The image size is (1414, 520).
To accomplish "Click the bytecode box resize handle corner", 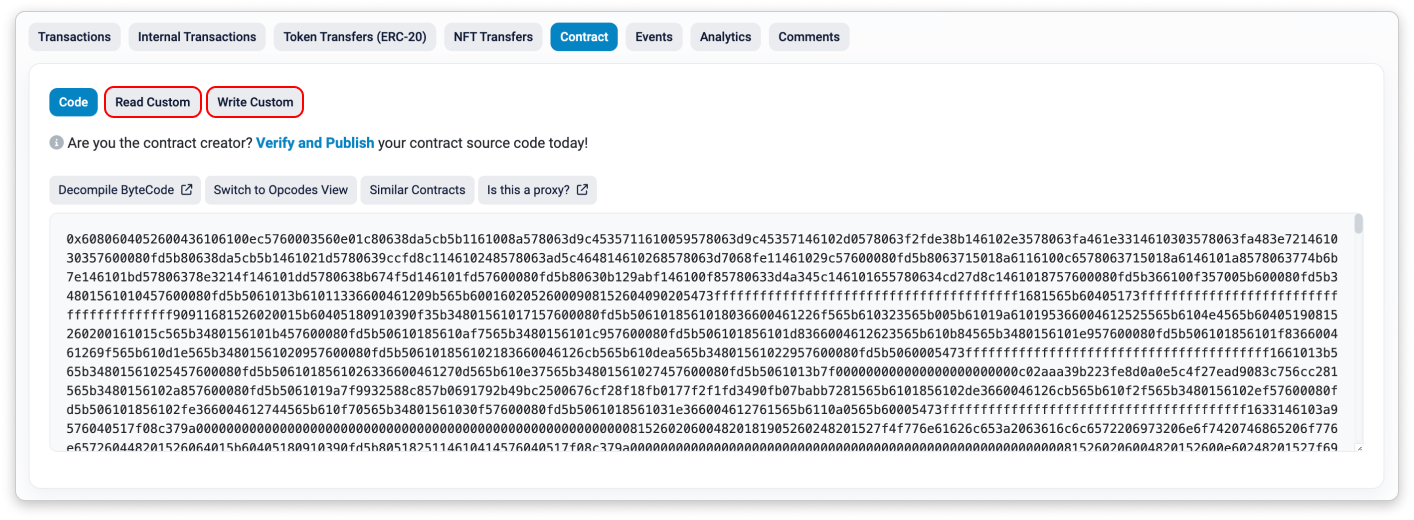I will point(1358,447).
